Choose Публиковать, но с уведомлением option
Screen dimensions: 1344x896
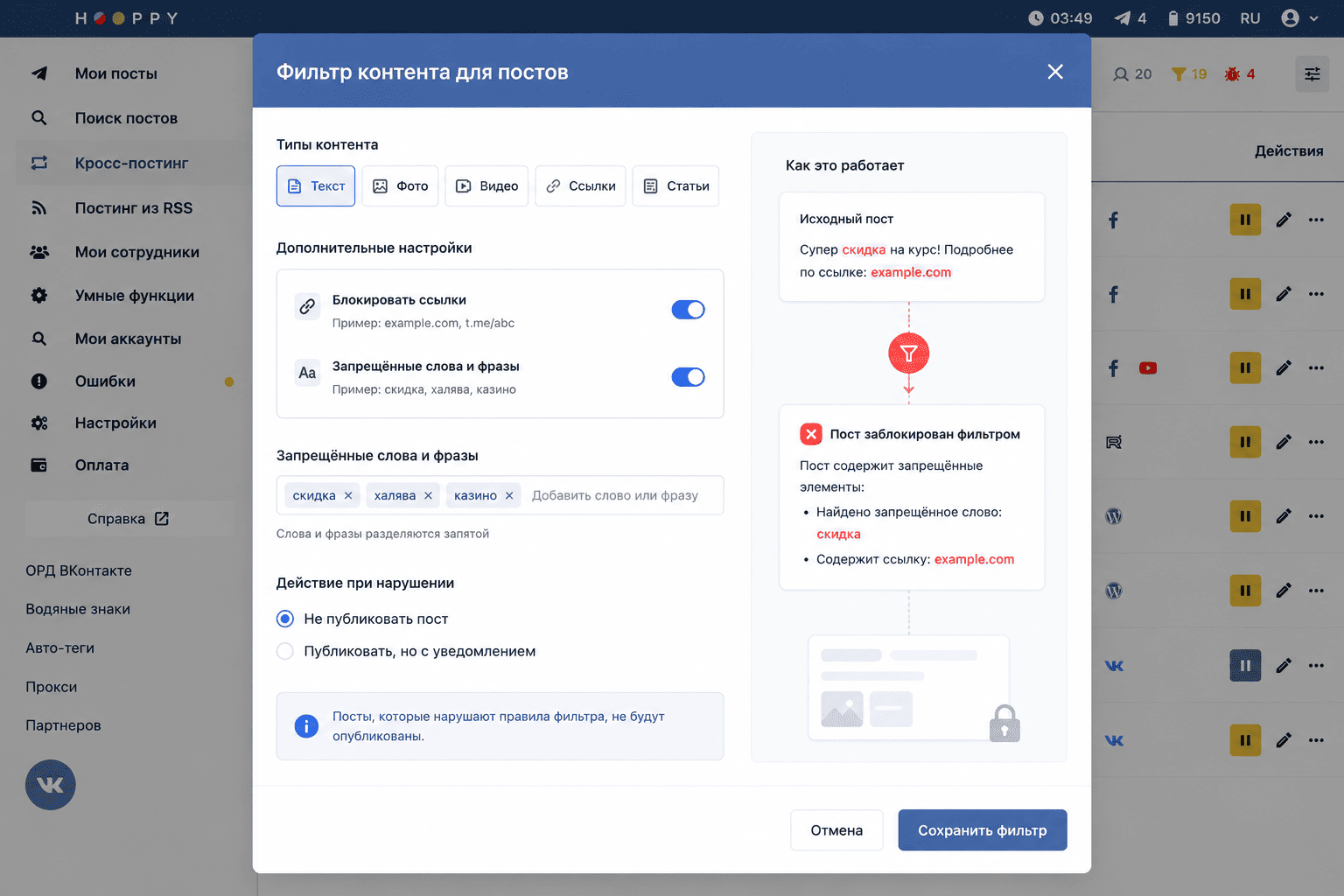pos(285,651)
